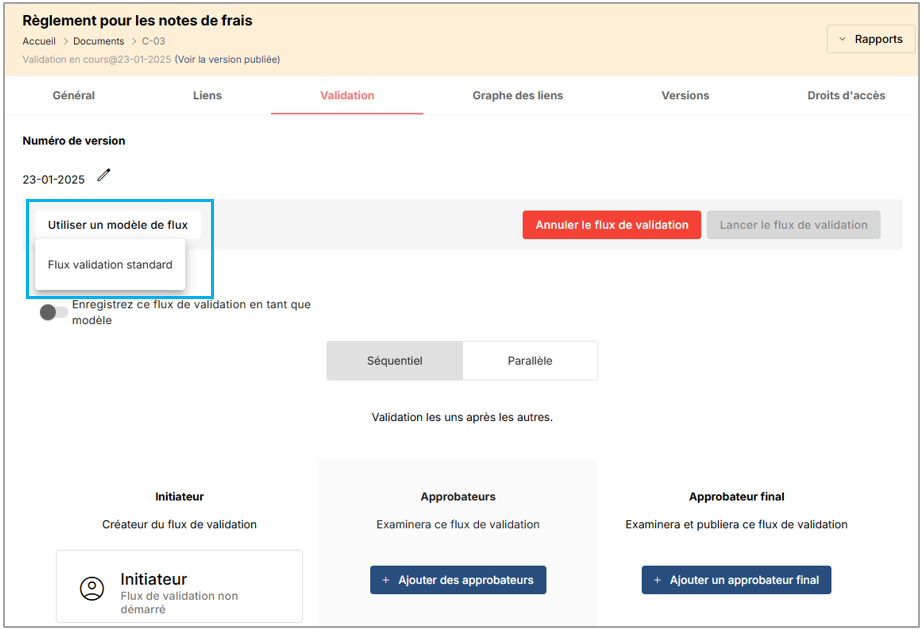The width and height of the screenshot is (923, 630).
Task: Go to Graphe des liens tab
Action: pyautogui.click(x=517, y=96)
